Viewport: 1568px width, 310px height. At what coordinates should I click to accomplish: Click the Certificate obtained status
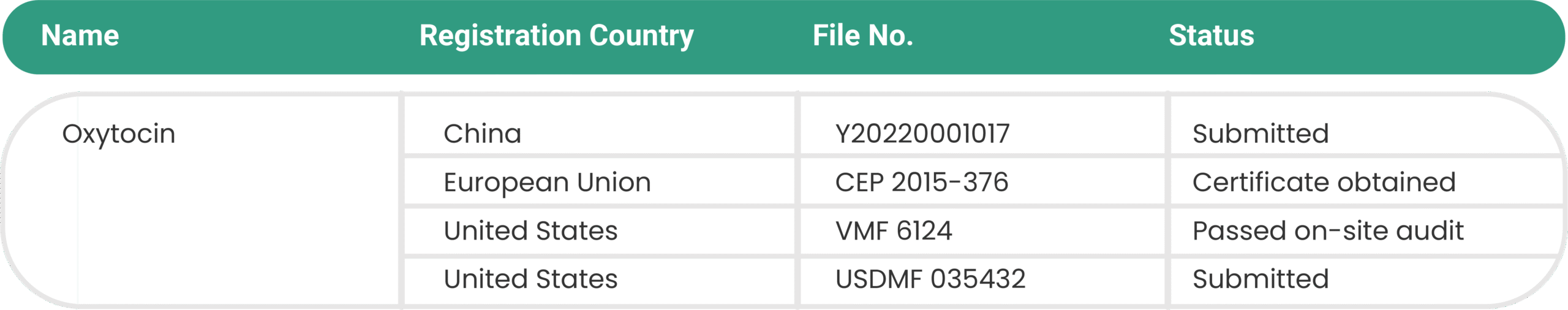(x=1324, y=183)
